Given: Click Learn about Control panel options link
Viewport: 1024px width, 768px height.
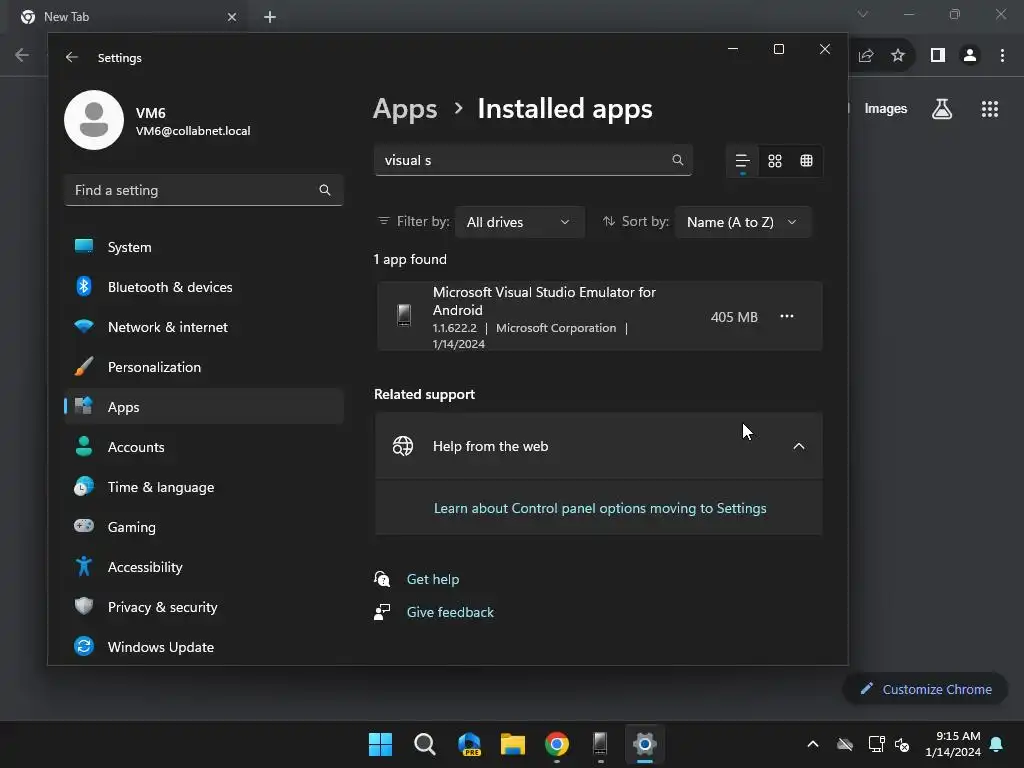Looking at the screenshot, I should 600,508.
